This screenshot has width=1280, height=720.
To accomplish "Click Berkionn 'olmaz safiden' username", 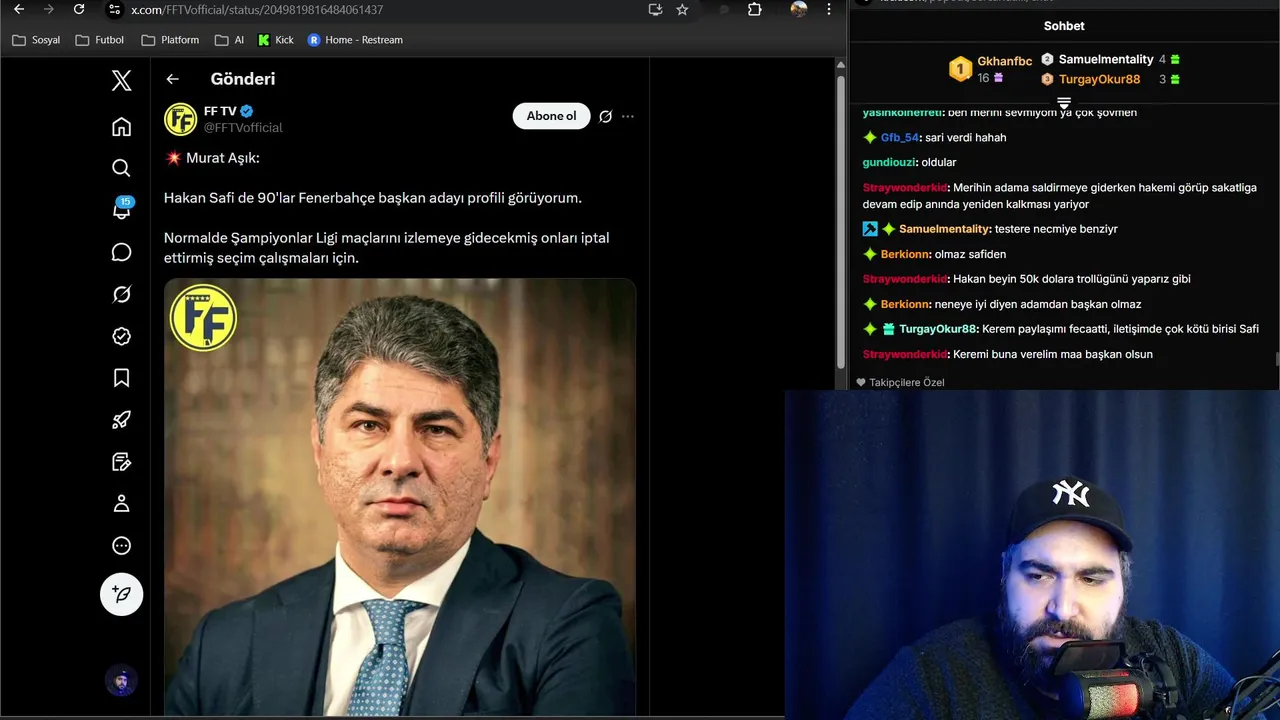I will point(904,254).
